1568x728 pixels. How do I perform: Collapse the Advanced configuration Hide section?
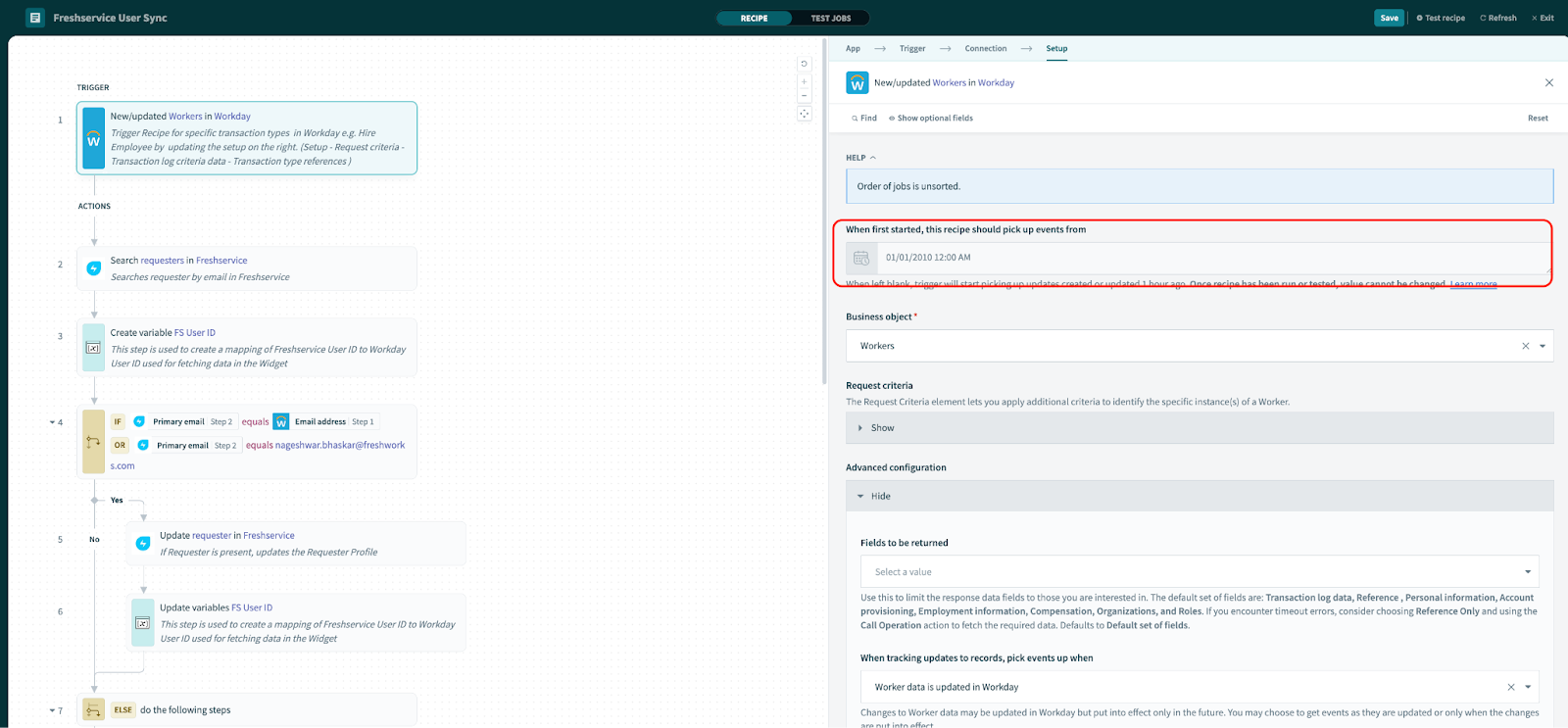point(1200,496)
